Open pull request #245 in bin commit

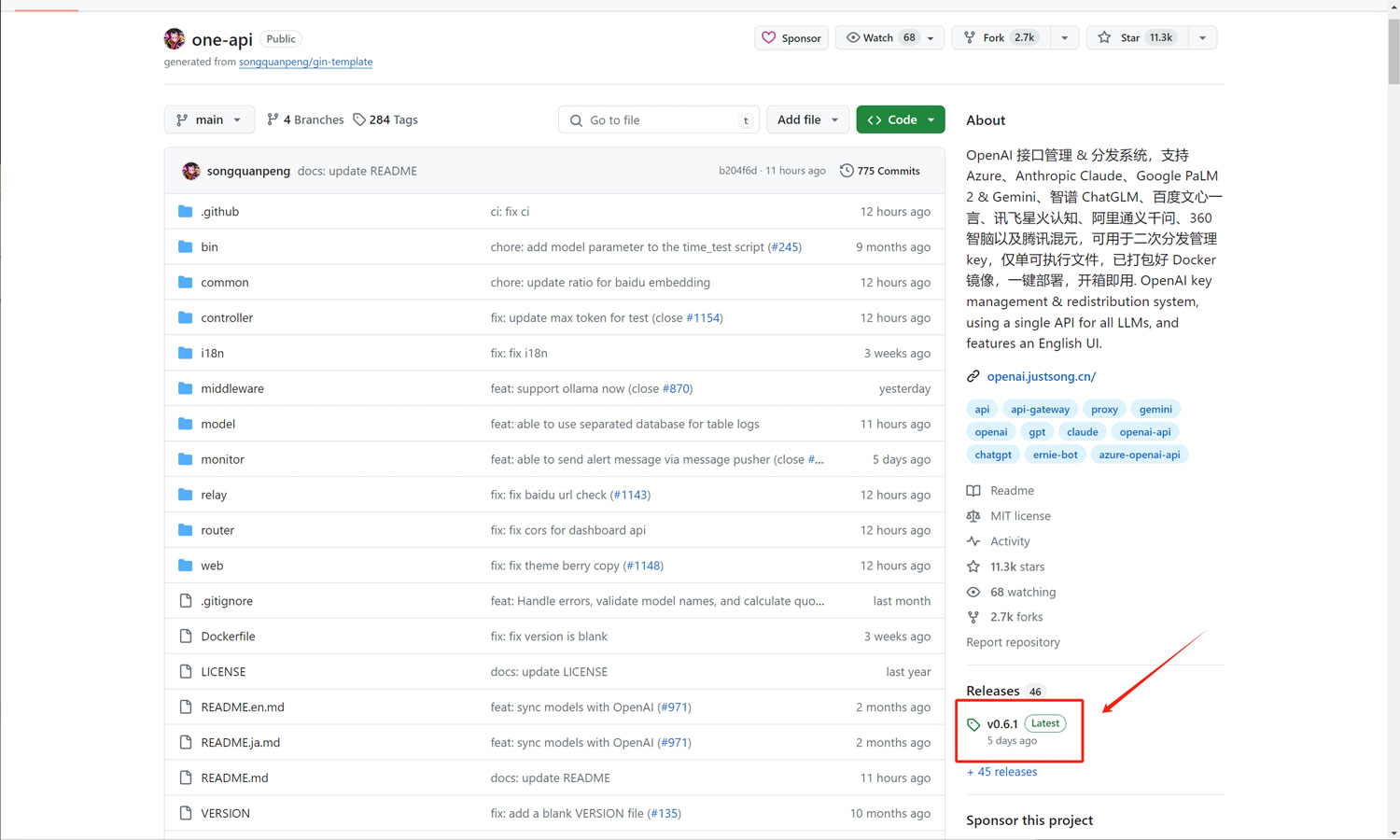tap(784, 246)
